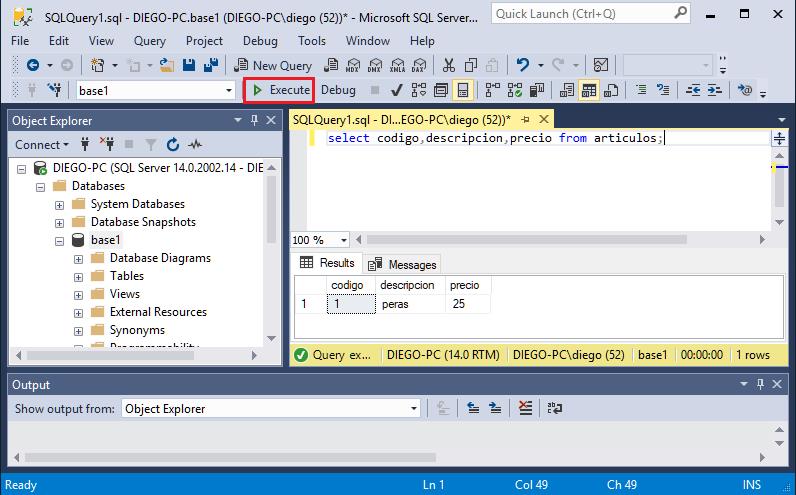Viewport: 796px width, 495px height.
Task: Open a DMX query with the DMX icon
Action: (x=375, y=65)
